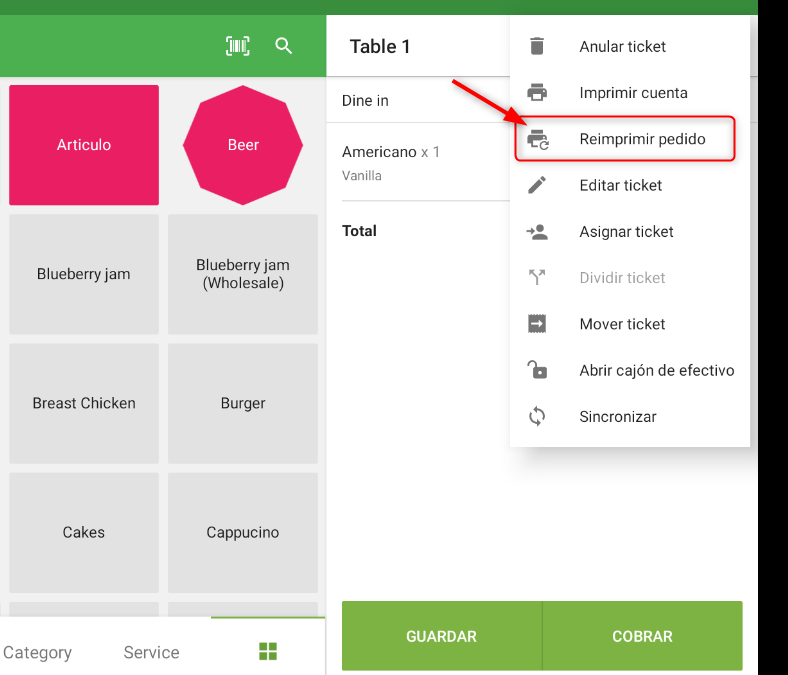The image size is (788, 675).
Task: Click the reprint printer icon
Action: [538, 139]
